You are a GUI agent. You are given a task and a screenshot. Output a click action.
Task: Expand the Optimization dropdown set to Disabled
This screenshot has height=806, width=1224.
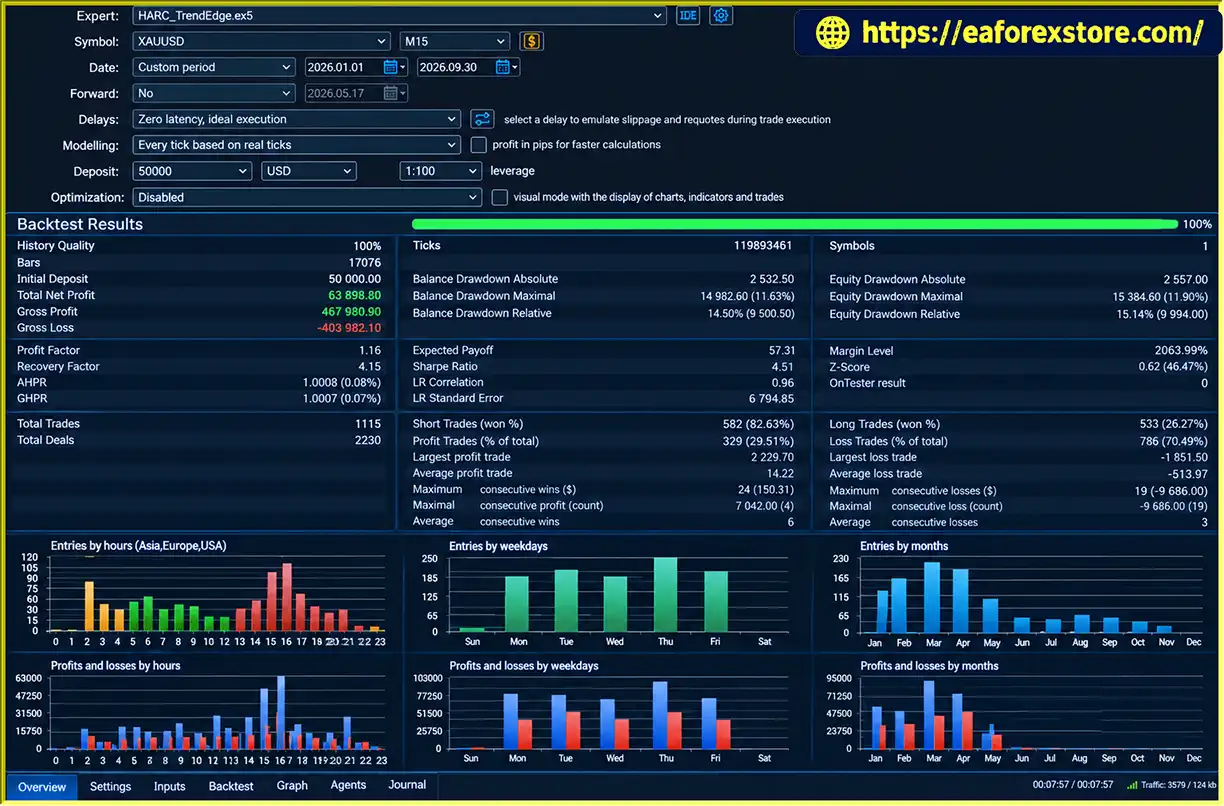click(x=307, y=197)
